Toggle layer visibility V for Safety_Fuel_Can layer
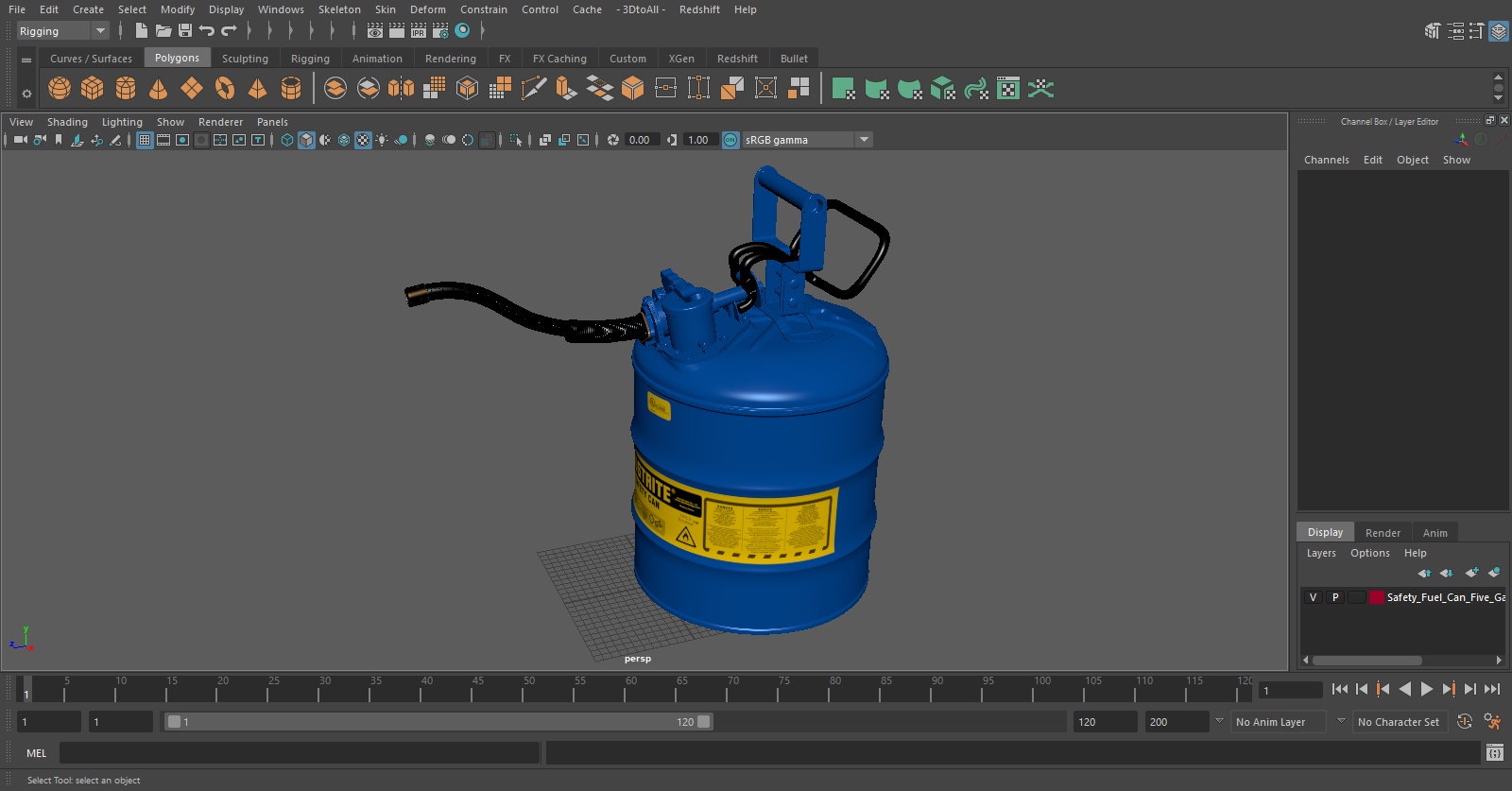The height and width of the screenshot is (791, 1512). (x=1313, y=597)
